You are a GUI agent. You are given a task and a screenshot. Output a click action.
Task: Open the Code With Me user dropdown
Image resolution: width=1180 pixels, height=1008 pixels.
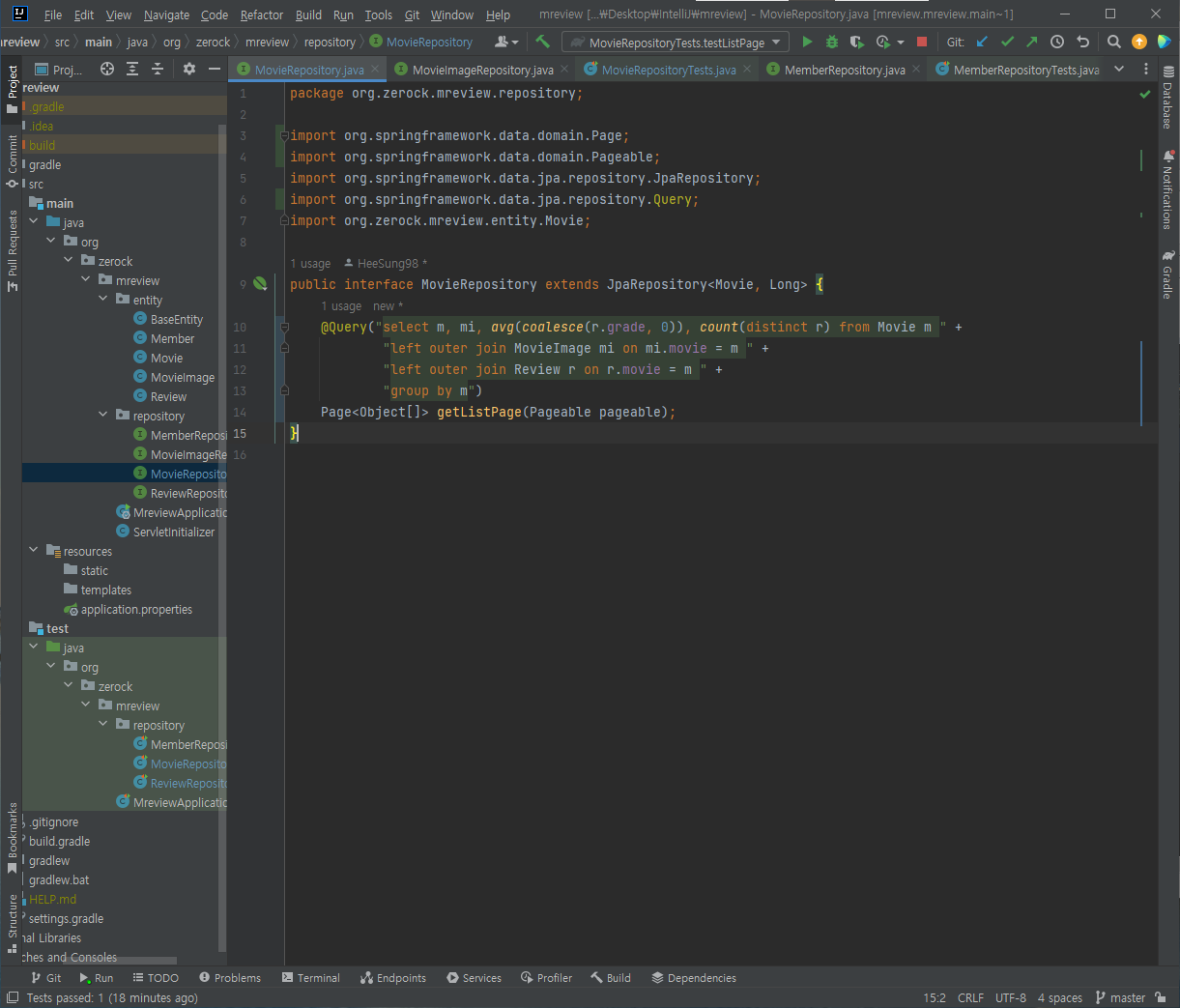click(x=506, y=42)
